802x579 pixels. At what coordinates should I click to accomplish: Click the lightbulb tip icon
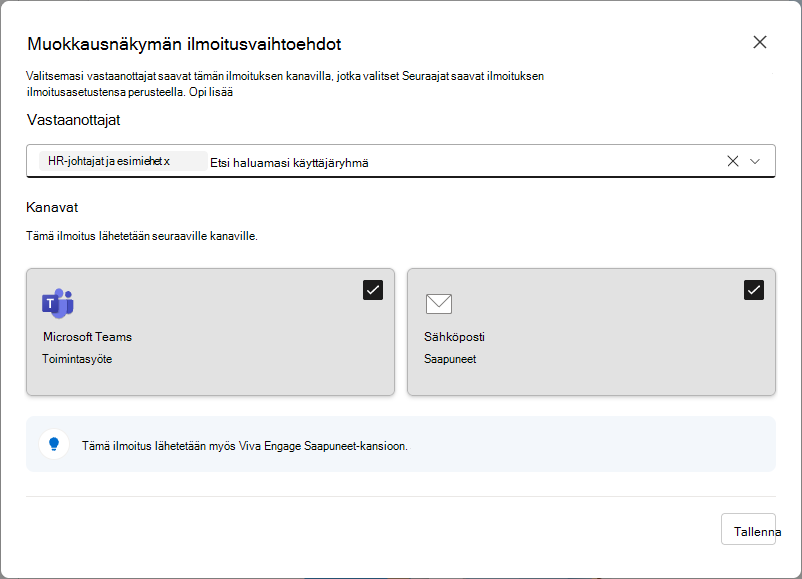click(x=54, y=444)
